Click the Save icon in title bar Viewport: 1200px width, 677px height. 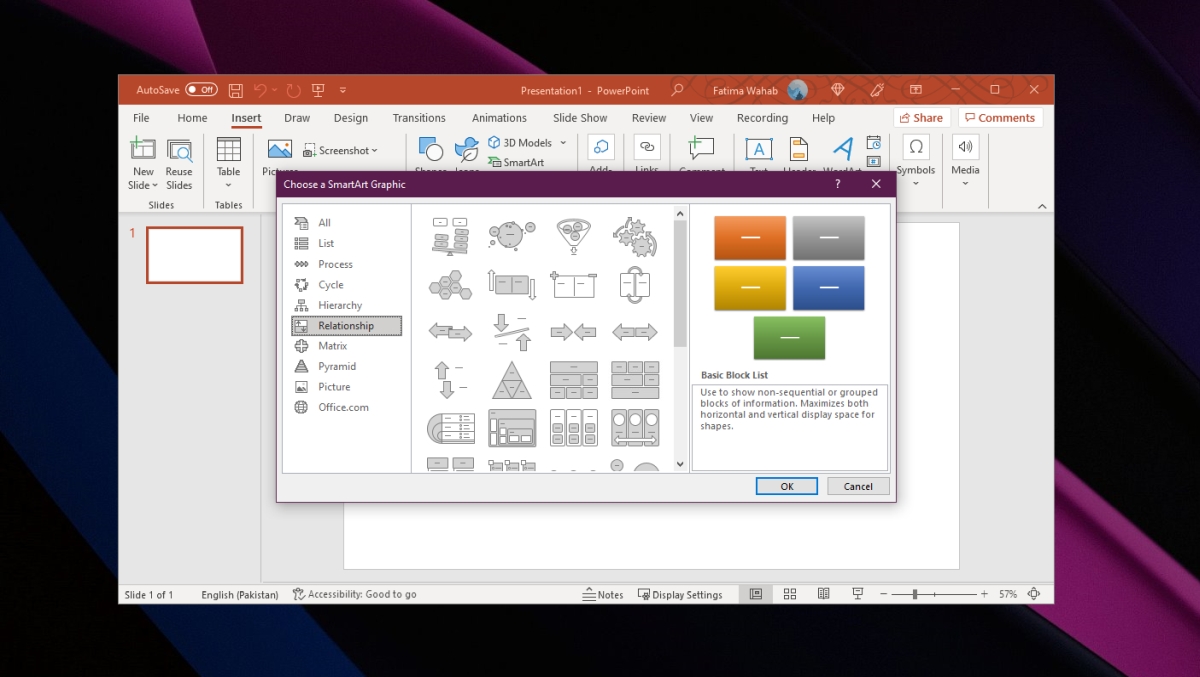tap(236, 90)
